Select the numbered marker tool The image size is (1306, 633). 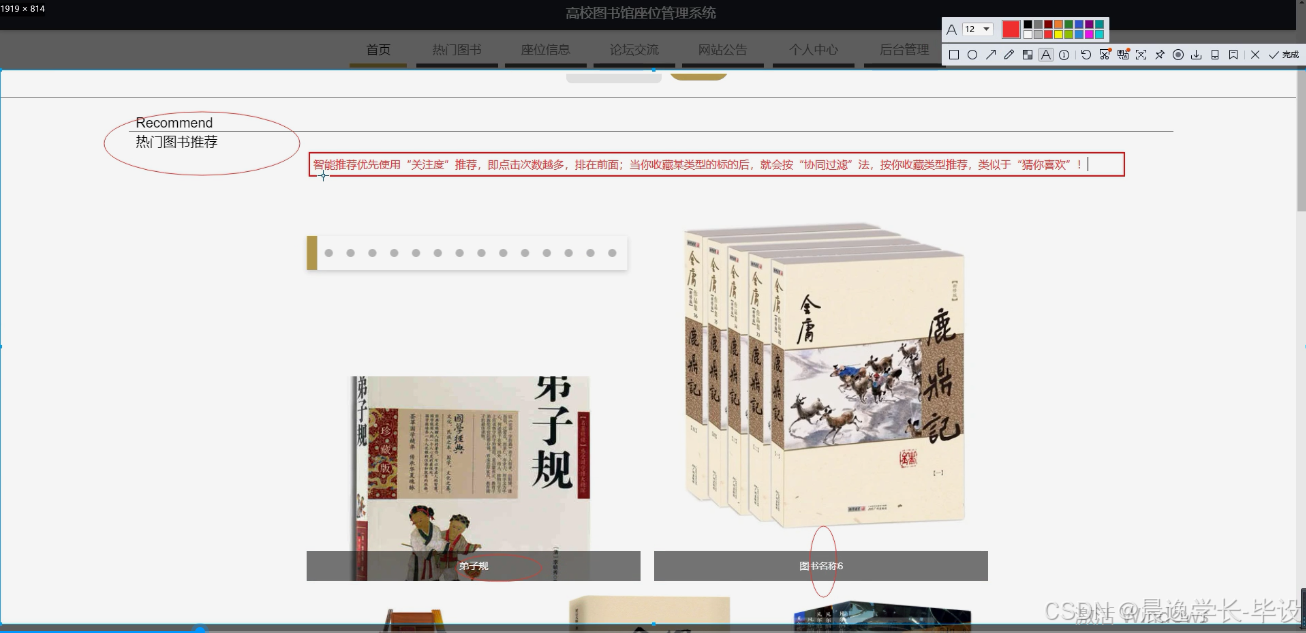click(1064, 55)
